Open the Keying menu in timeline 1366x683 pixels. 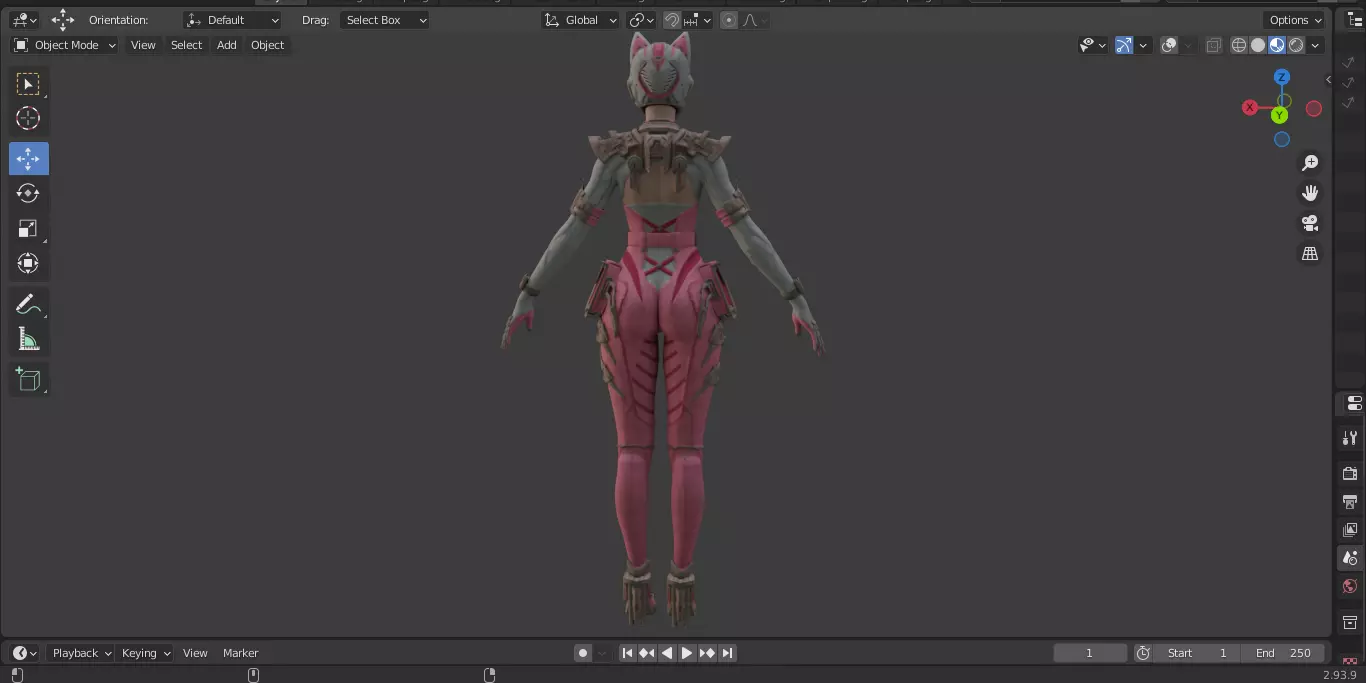(x=145, y=653)
